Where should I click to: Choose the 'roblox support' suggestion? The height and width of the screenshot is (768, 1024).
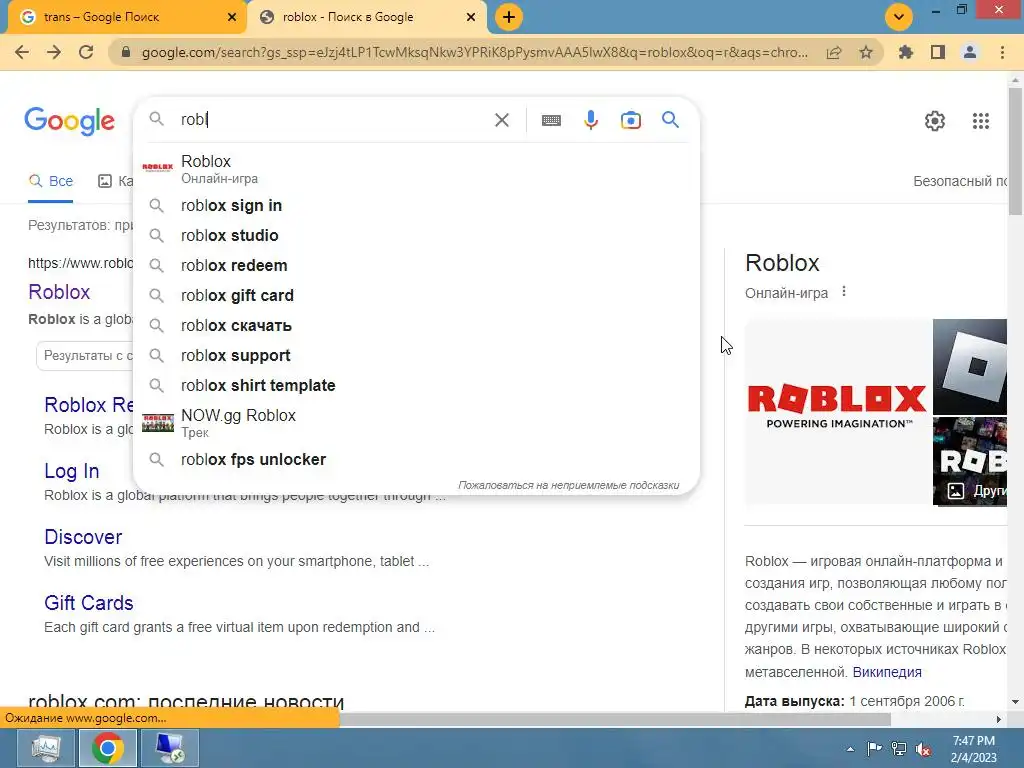(x=417, y=356)
